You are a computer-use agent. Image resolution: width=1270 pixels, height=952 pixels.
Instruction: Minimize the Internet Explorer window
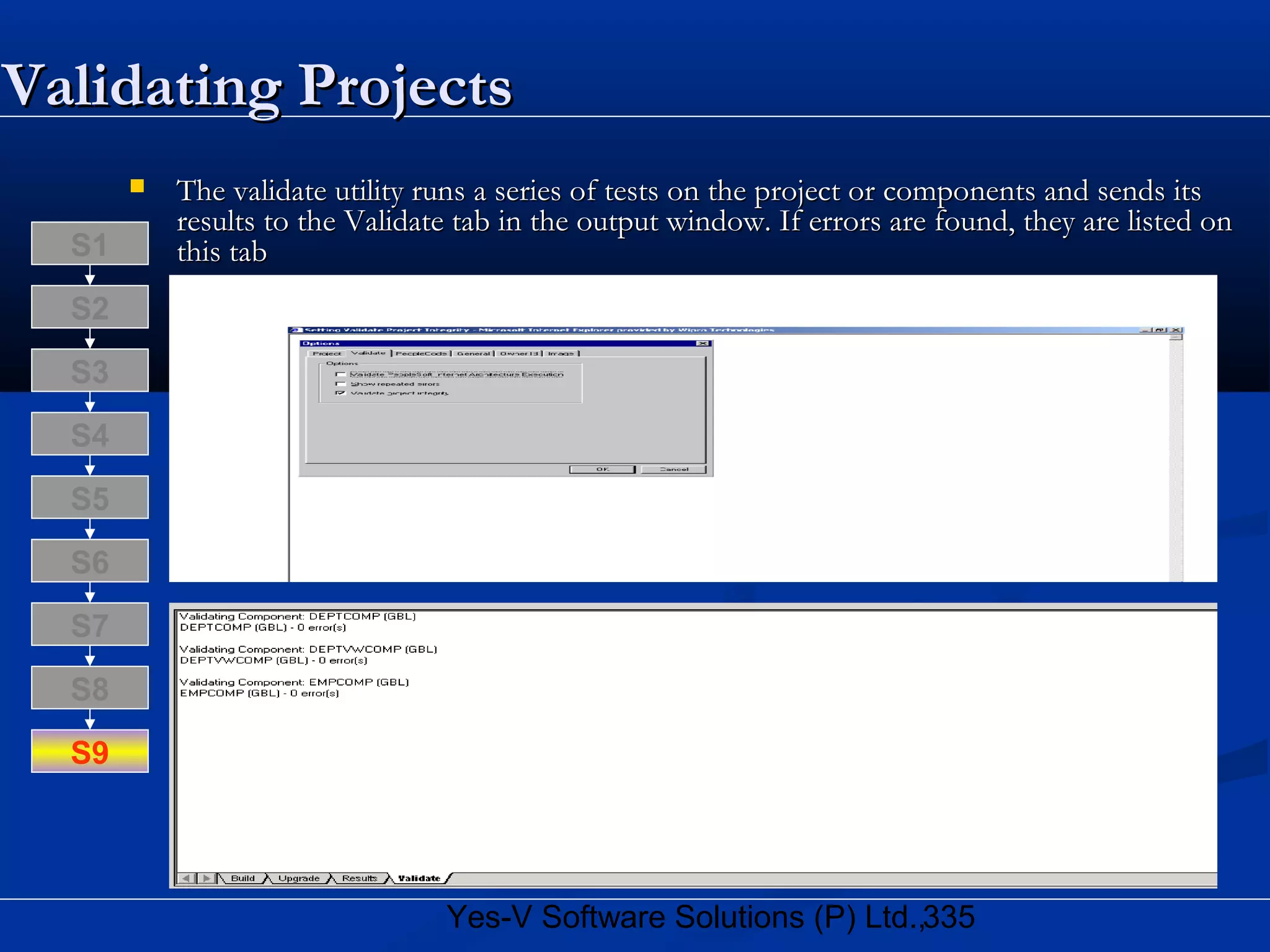(1146, 330)
